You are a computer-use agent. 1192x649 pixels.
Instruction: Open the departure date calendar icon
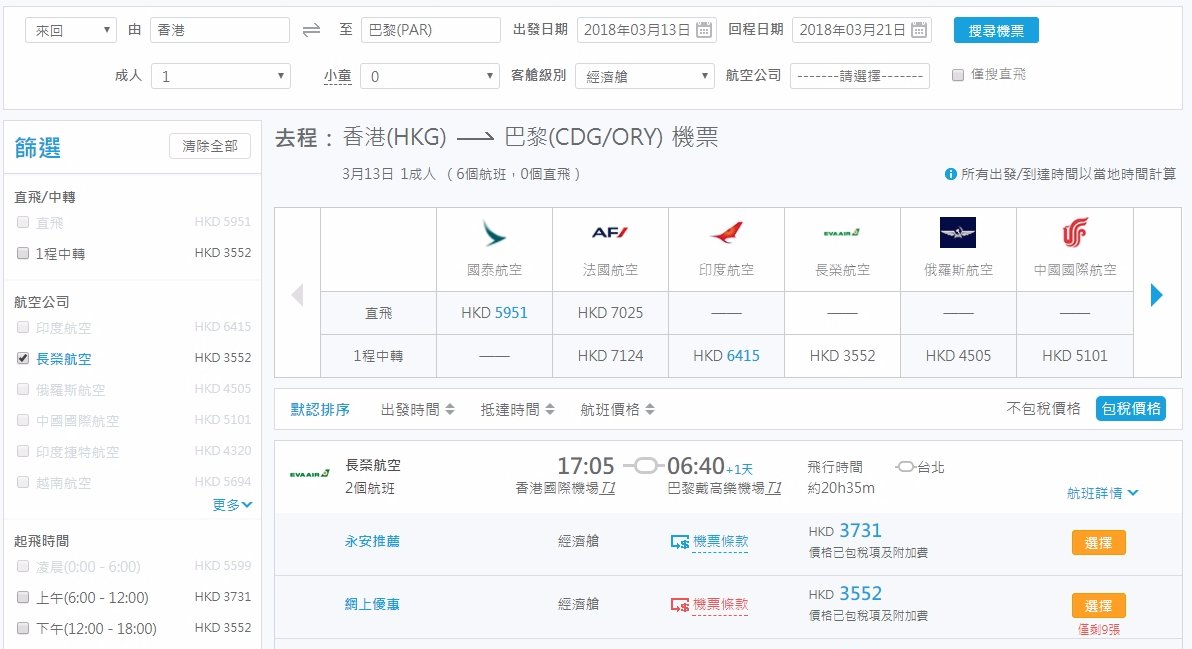coord(704,30)
